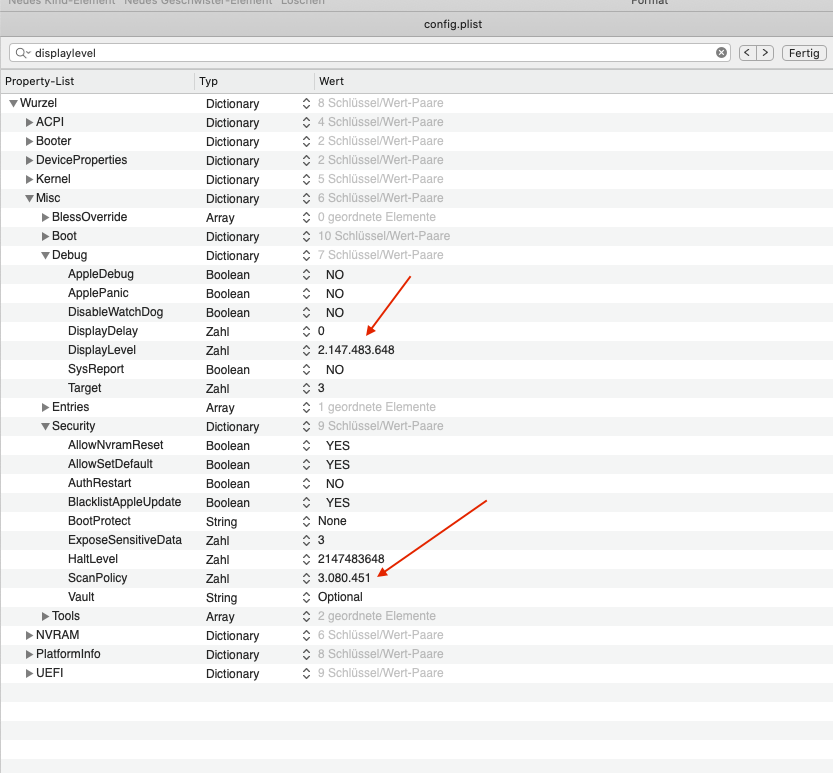This screenshot has width=833, height=773.
Task: Expand the UEFI dictionary
Action: pos(29,673)
